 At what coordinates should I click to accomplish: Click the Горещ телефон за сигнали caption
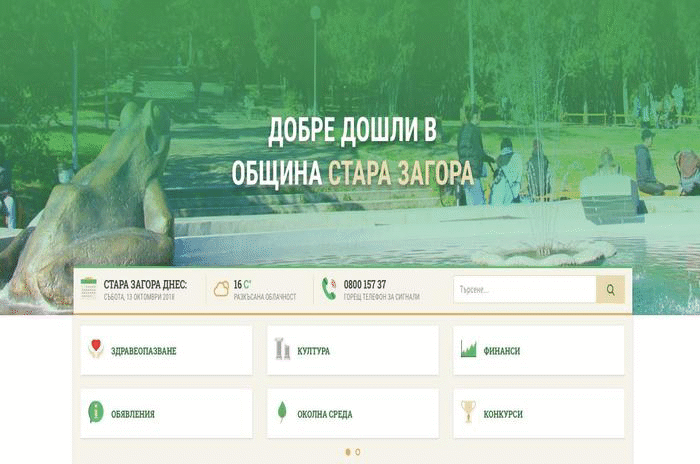pos(381,297)
